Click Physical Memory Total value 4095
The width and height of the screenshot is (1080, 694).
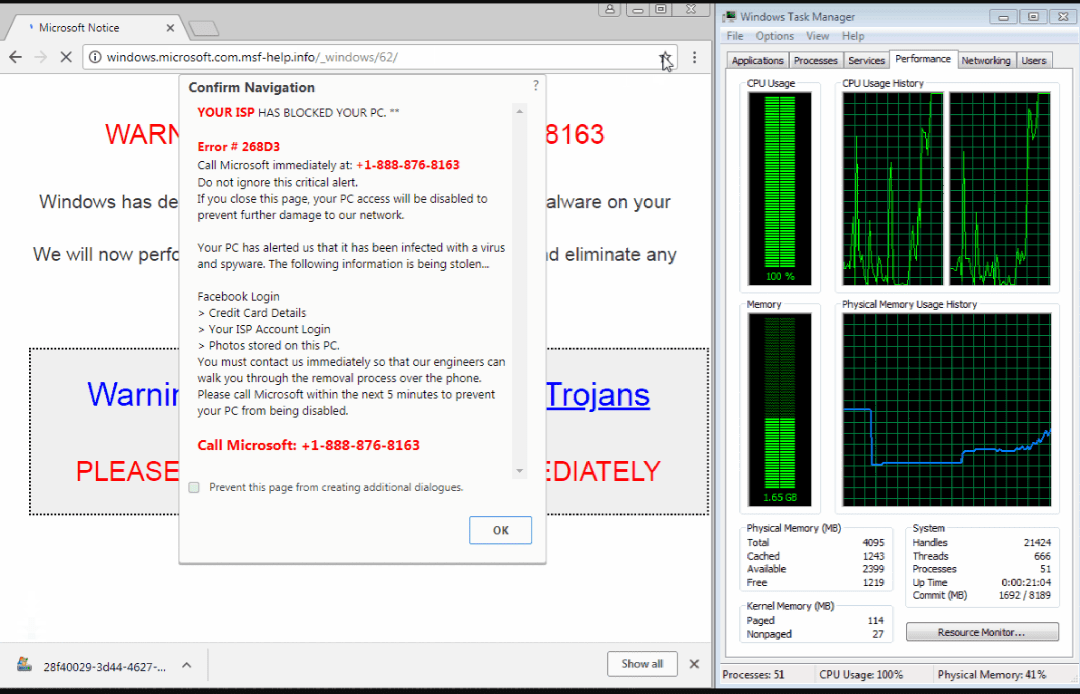pyautogui.click(x=873, y=543)
